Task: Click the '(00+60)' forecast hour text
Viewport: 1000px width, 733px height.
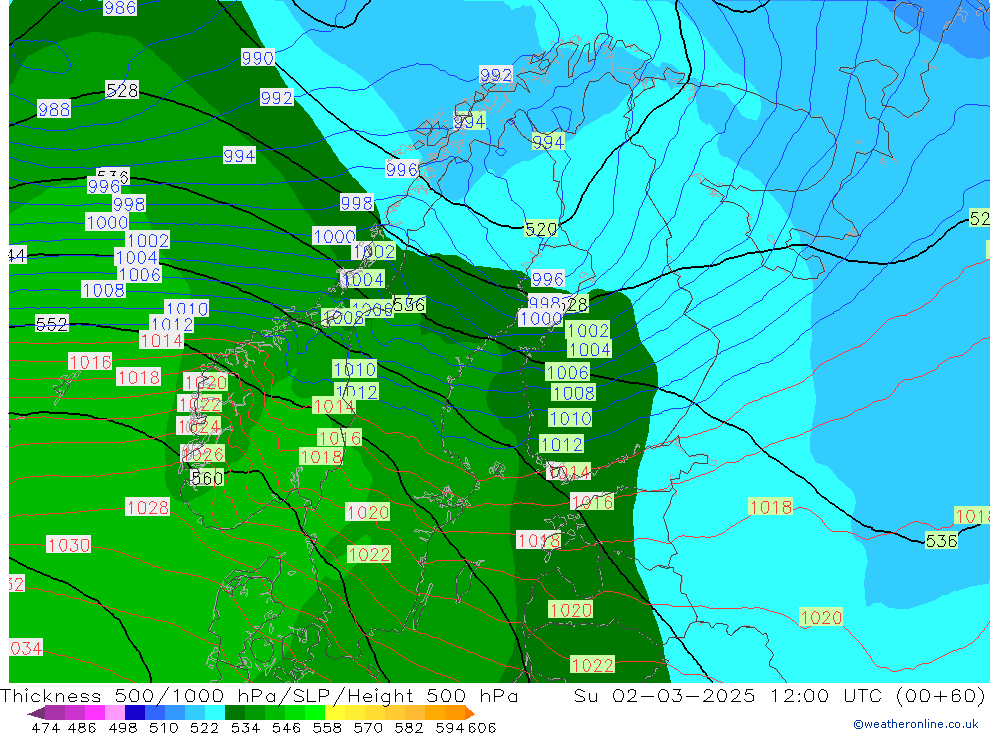Action: (x=941, y=695)
